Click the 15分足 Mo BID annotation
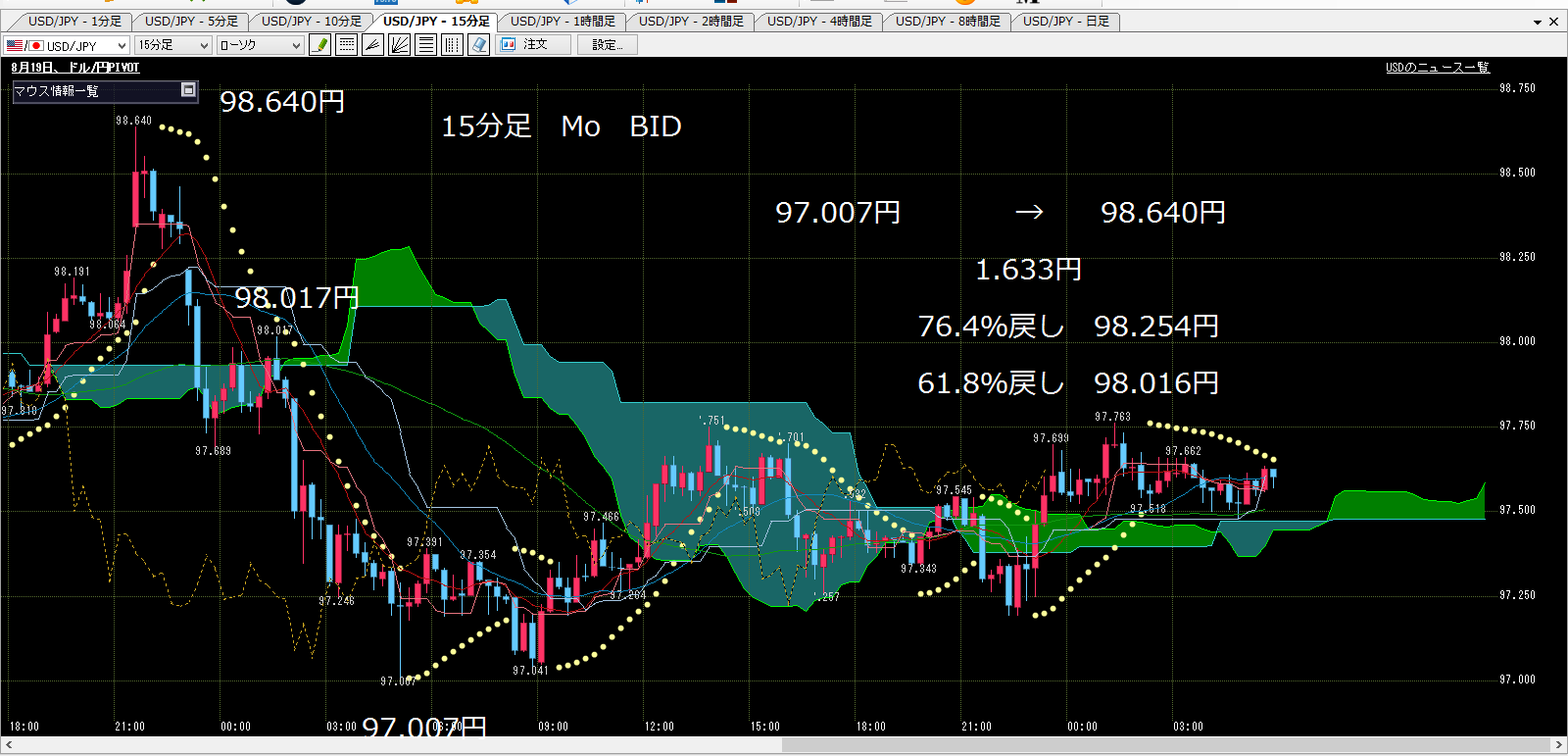 [x=561, y=126]
